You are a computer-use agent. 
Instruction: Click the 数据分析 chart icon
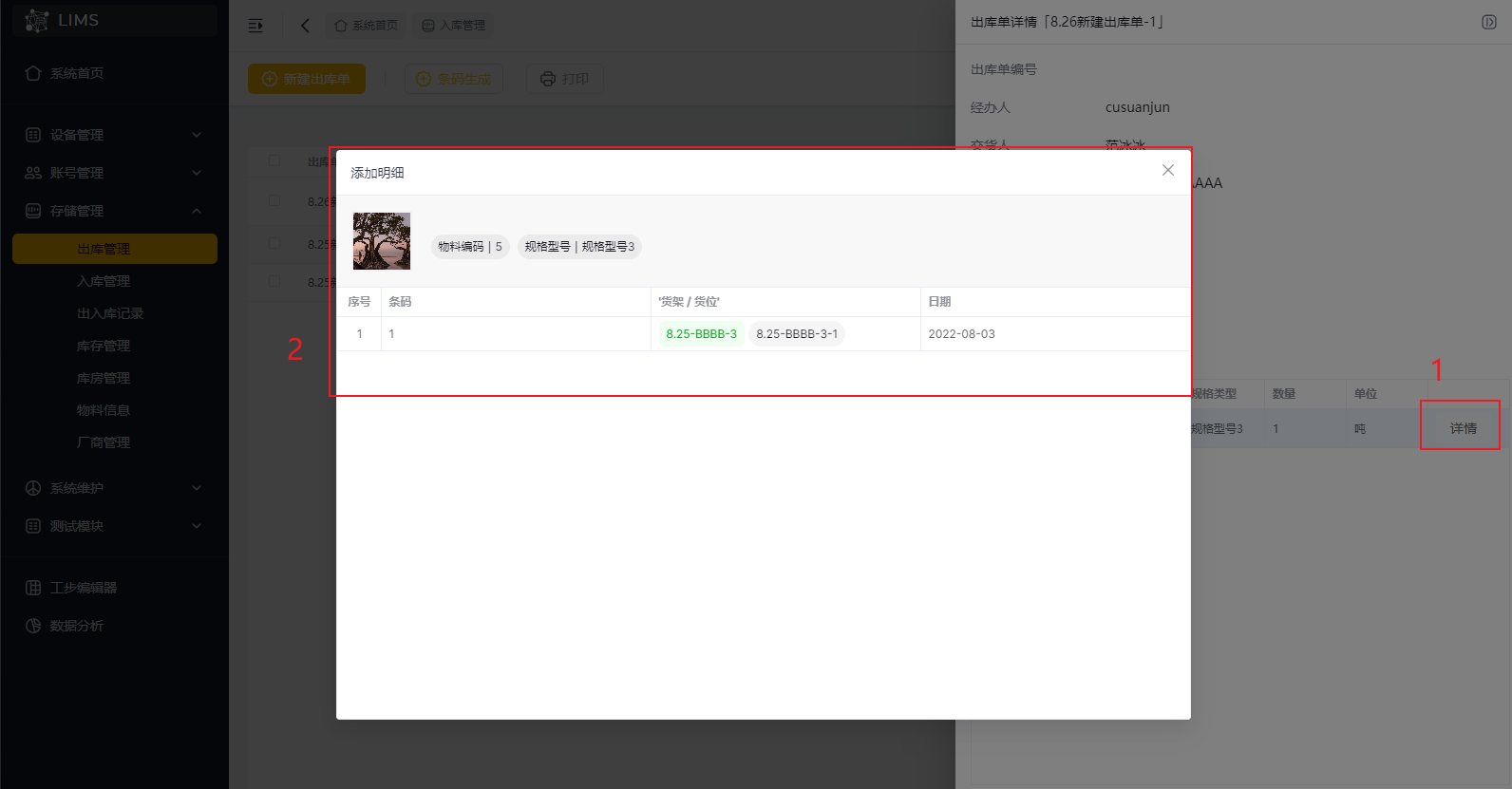pos(33,626)
